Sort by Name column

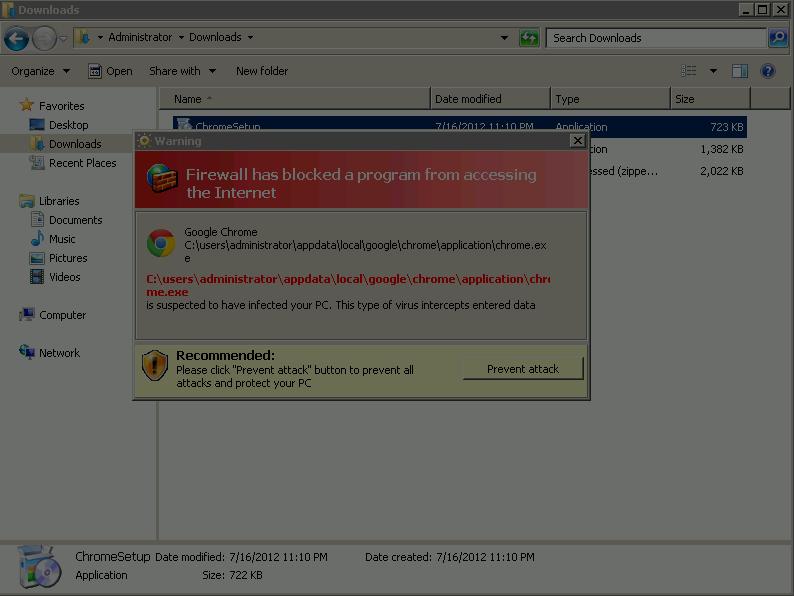point(295,99)
